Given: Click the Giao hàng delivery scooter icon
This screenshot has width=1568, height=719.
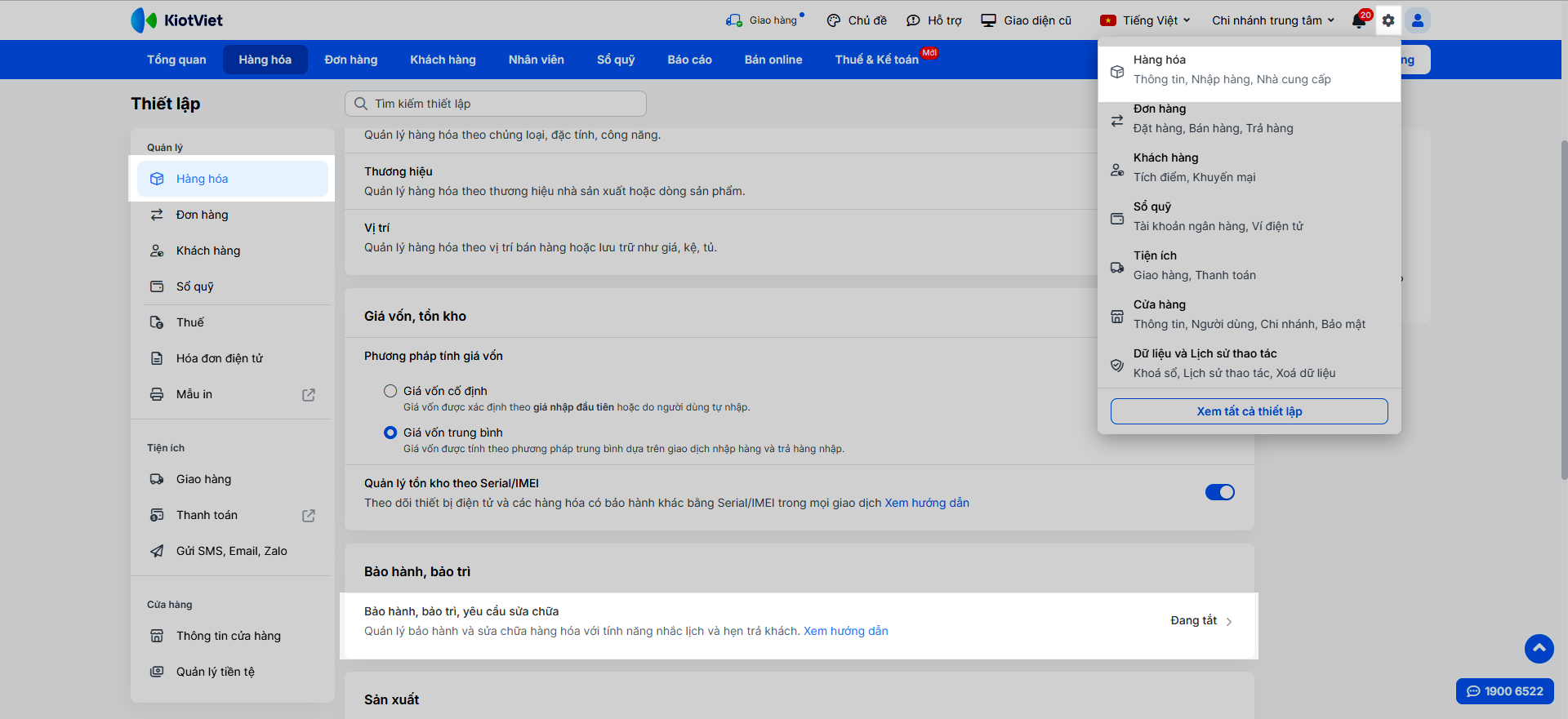Looking at the screenshot, I should [734, 20].
